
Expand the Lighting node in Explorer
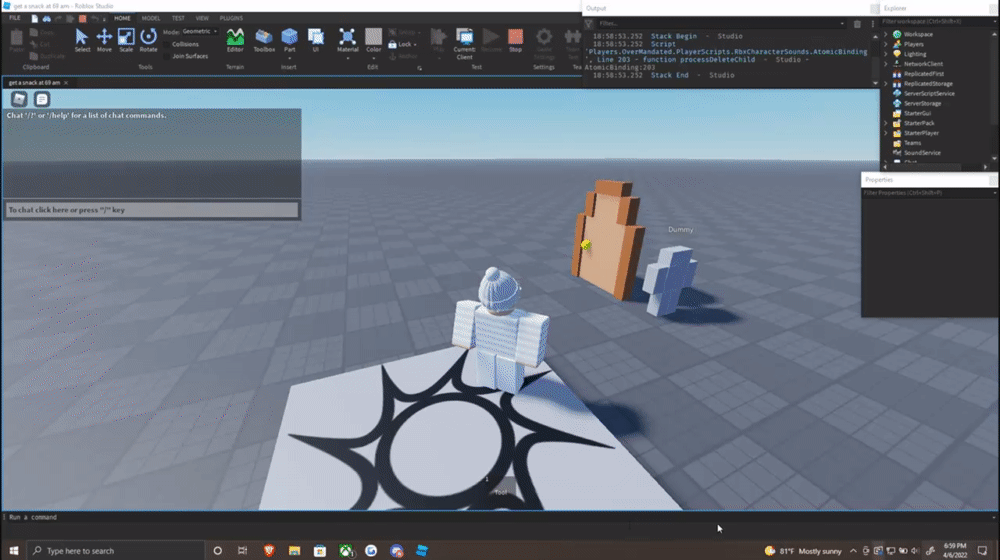886,54
